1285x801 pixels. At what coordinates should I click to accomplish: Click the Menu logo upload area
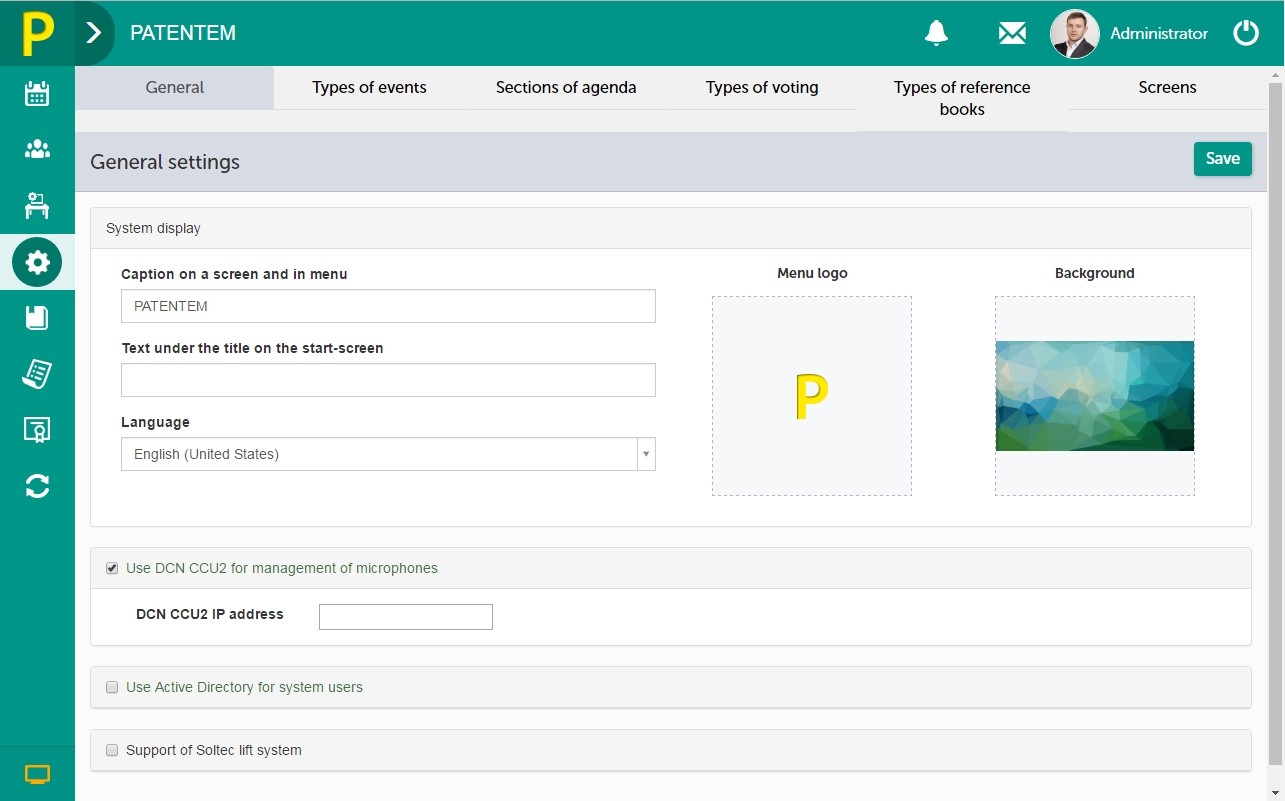812,396
